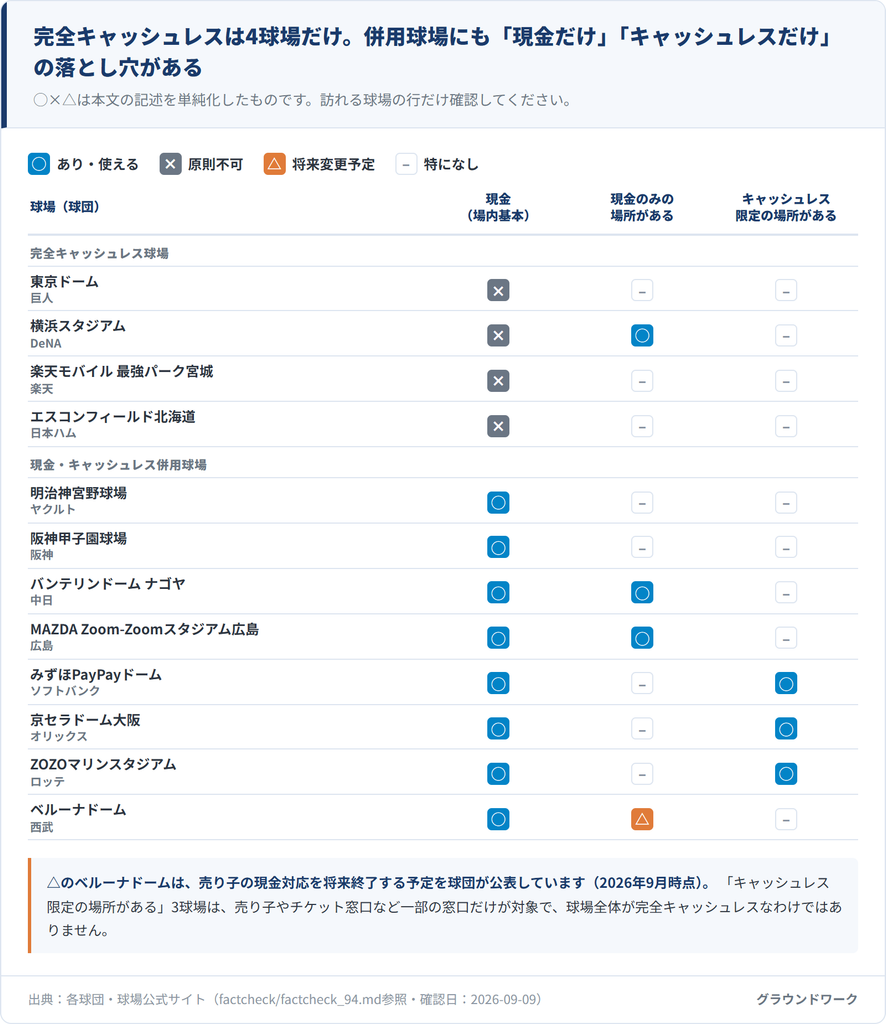Click the dash in 東京ドーム キャッシュレス限定 column

pos(786,291)
